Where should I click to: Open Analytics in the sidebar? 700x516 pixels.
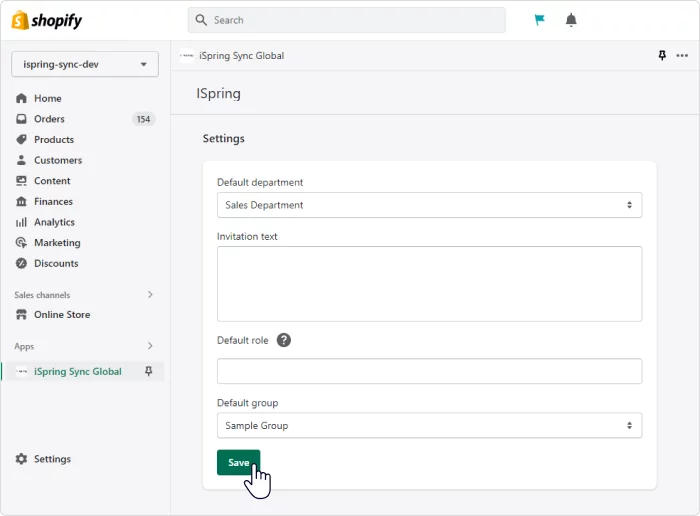point(54,222)
